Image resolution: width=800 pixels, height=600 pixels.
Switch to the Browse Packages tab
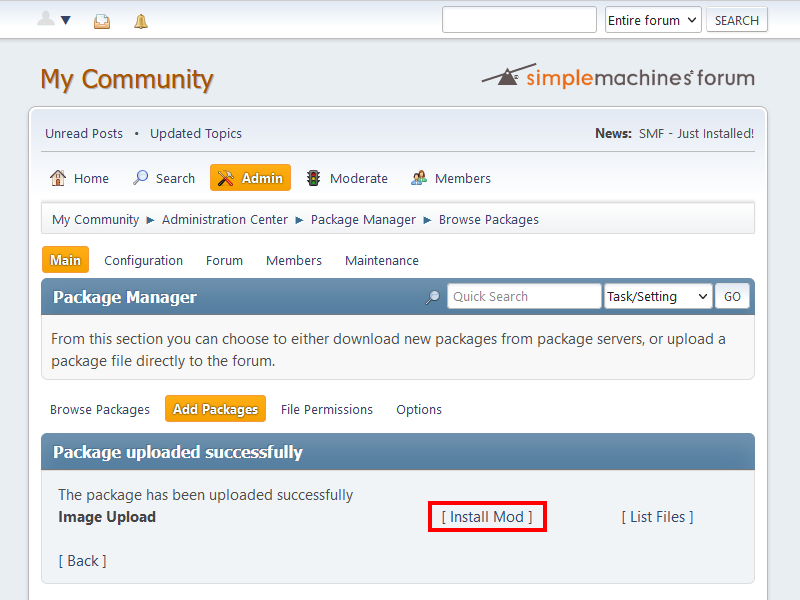pos(100,409)
